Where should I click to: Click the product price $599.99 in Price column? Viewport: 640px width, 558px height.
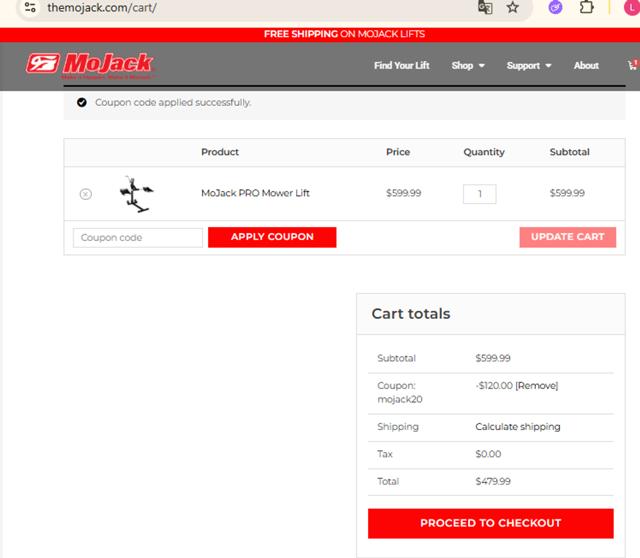pyautogui.click(x=404, y=193)
